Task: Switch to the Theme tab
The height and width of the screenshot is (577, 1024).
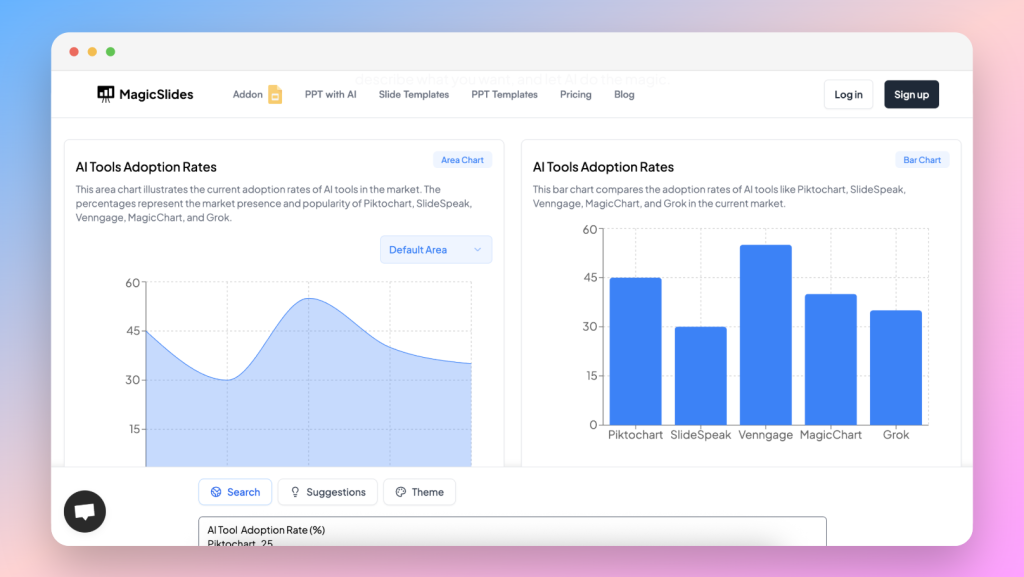Action: point(419,492)
